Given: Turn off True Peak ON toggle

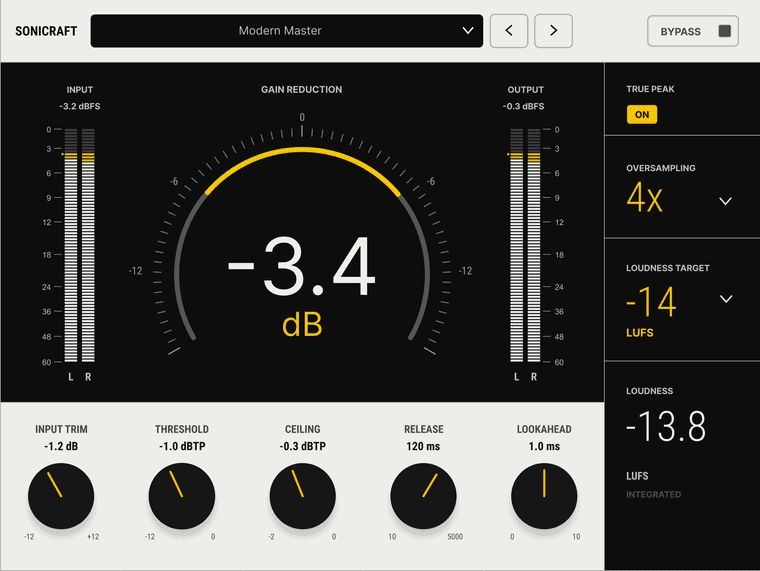Looking at the screenshot, I should tap(642, 114).
